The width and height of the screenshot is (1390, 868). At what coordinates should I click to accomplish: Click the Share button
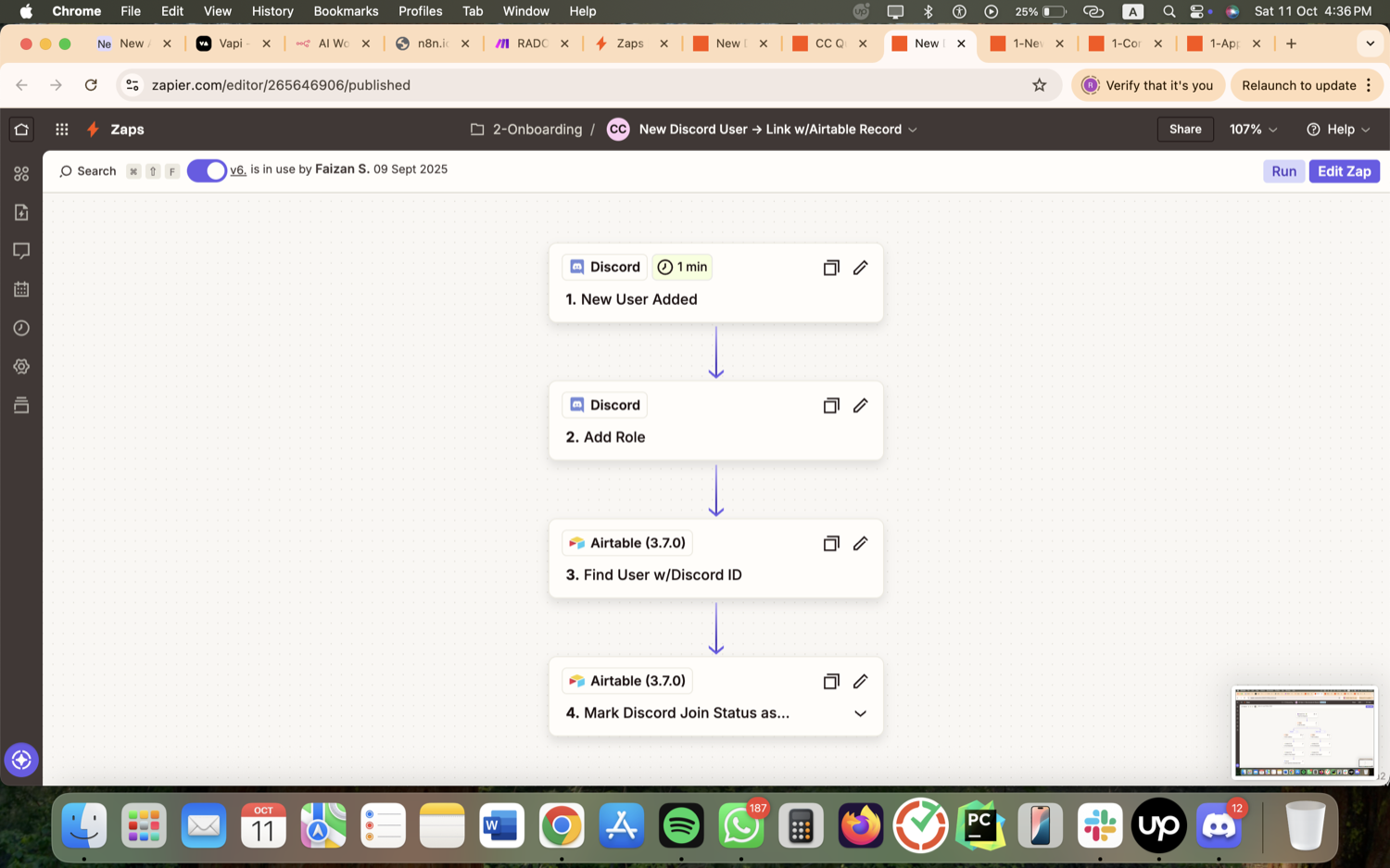[x=1185, y=130]
